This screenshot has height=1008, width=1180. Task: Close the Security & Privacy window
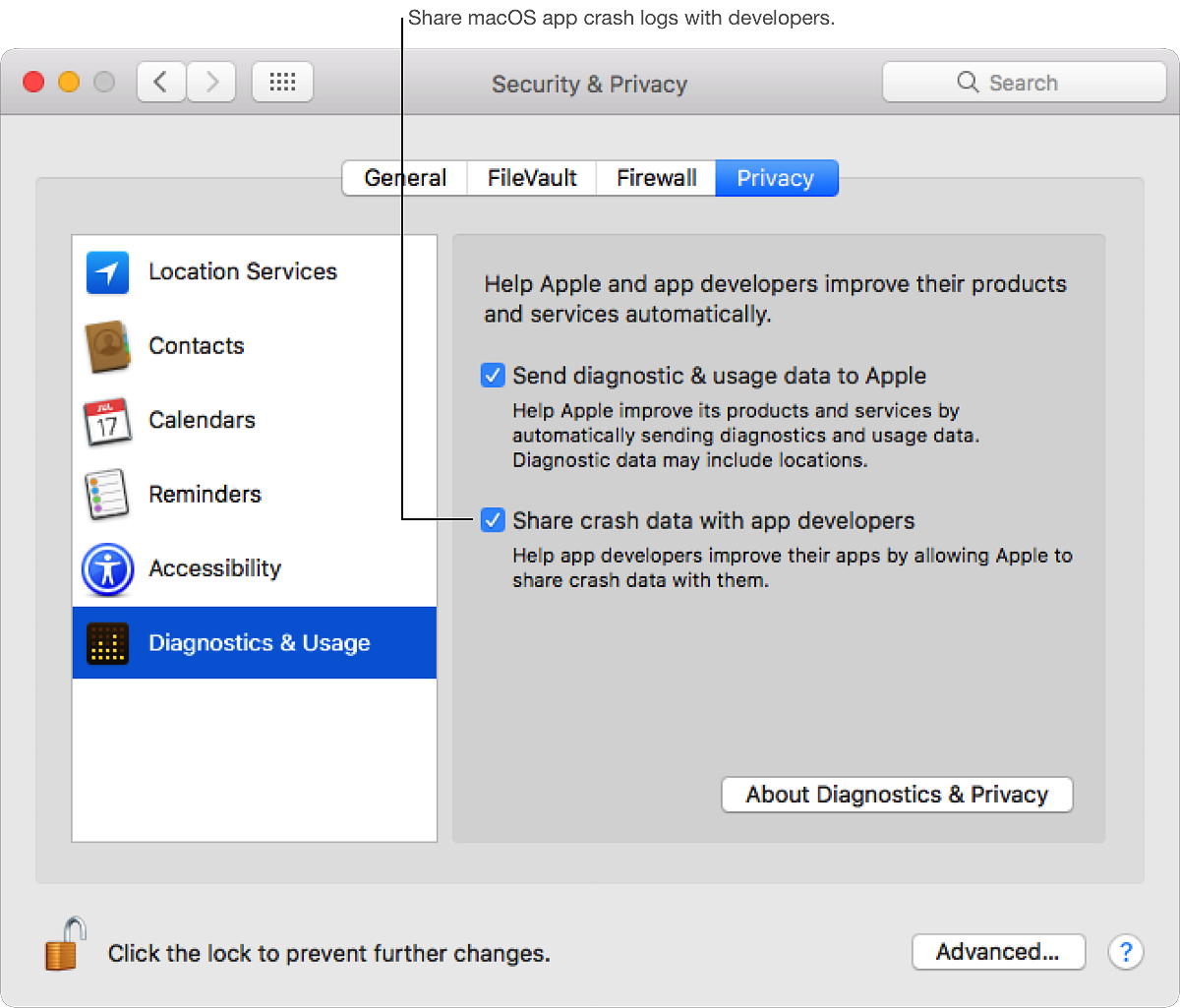click(x=33, y=82)
